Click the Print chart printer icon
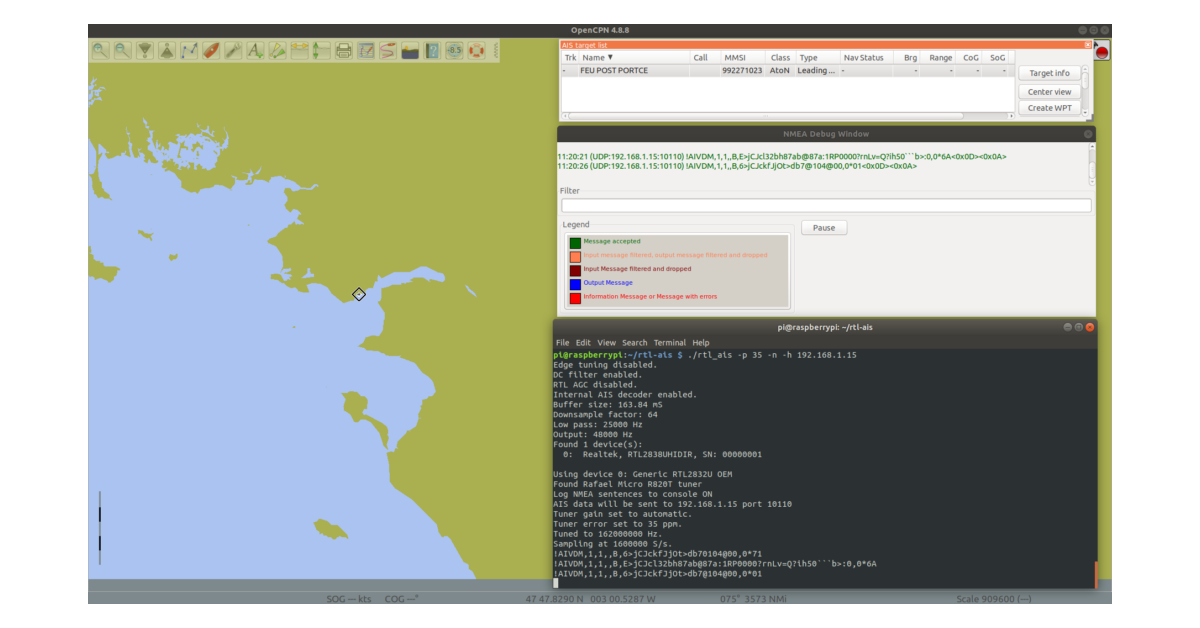1200x628 pixels. [343, 50]
